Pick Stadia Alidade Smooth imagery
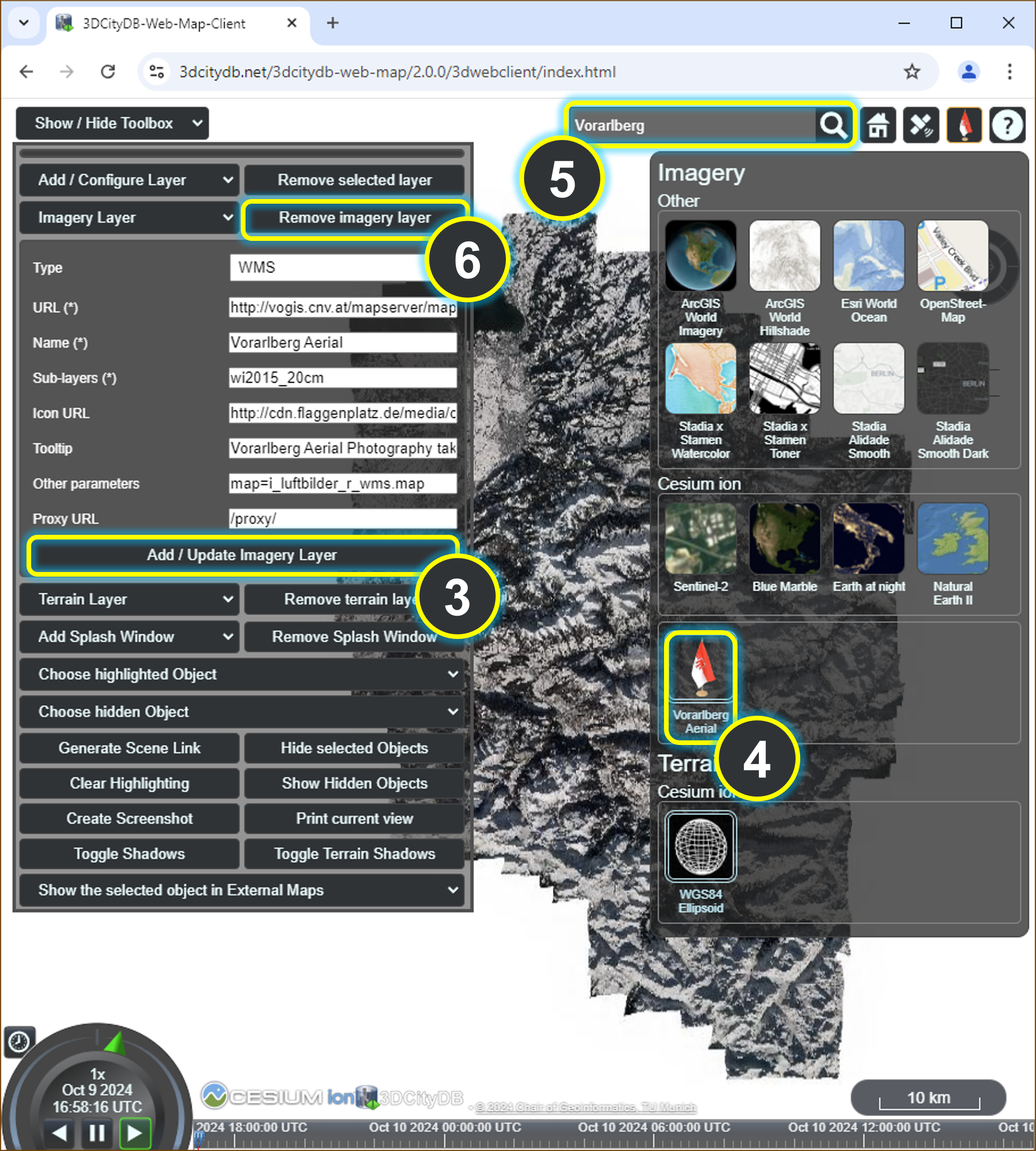Viewport: 1036px width, 1151px height. pos(869,378)
